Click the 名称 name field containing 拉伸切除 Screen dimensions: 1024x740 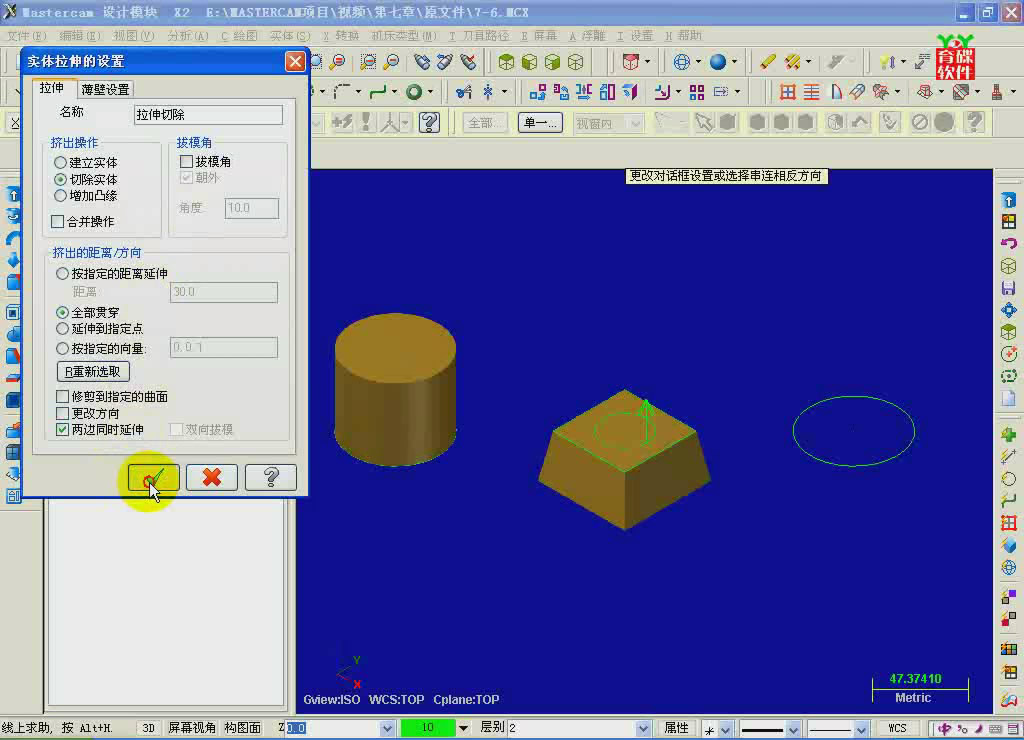[208, 115]
